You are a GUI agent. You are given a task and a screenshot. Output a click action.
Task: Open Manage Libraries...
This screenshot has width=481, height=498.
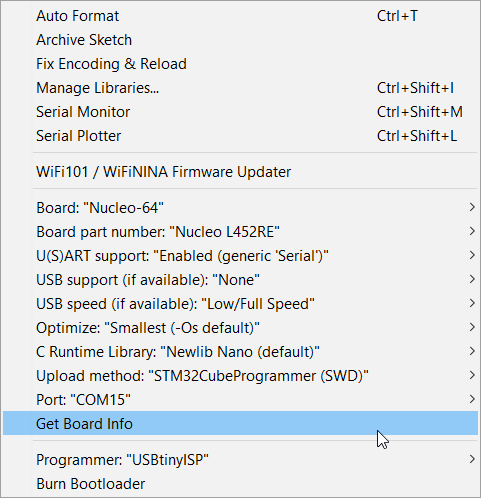[240, 88]
